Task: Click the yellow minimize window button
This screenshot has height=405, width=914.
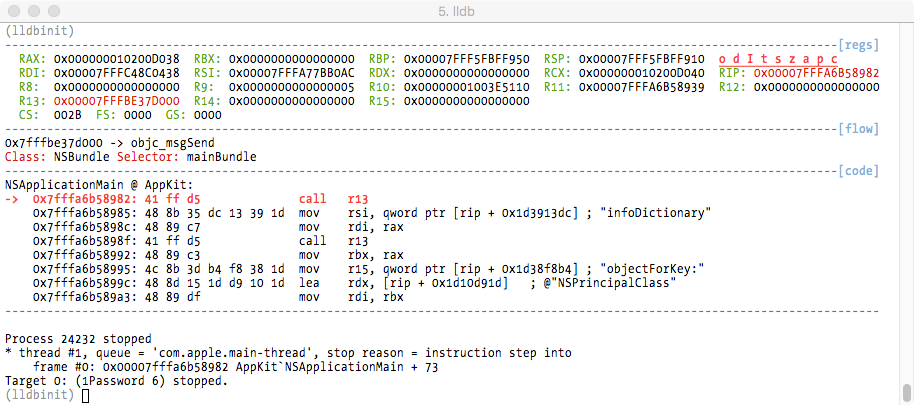Action: point(34,10)
